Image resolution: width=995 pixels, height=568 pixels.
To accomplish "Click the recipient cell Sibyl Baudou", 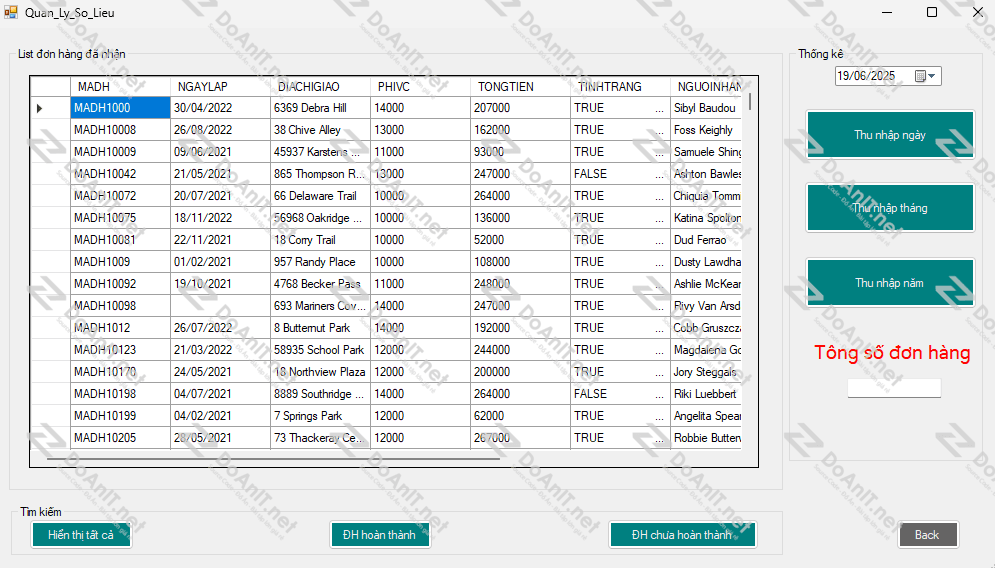I will [706, 108].
